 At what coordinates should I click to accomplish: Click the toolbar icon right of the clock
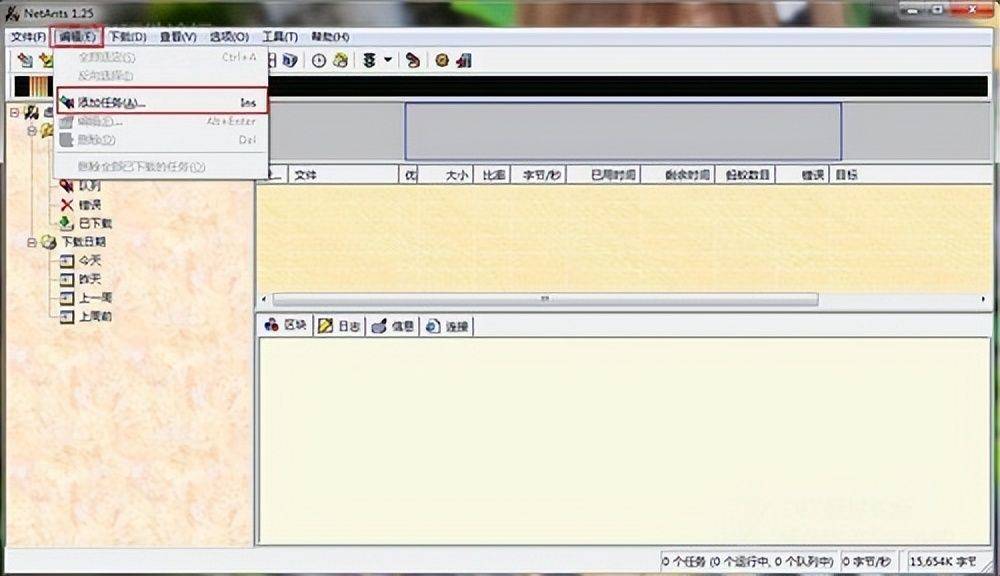(x=341, y=61)
